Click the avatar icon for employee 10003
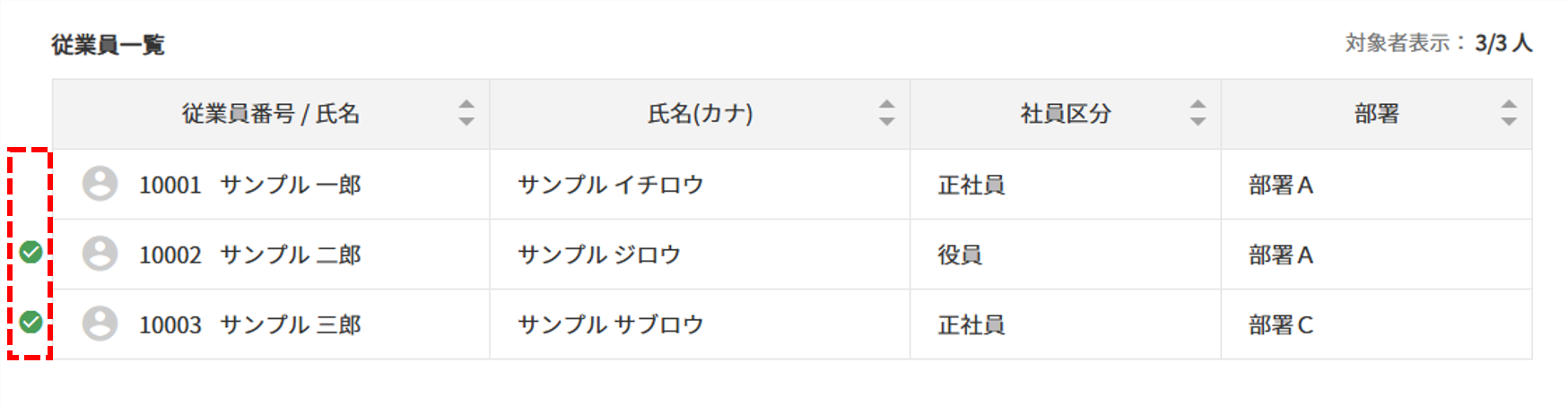 coord(100,324)
